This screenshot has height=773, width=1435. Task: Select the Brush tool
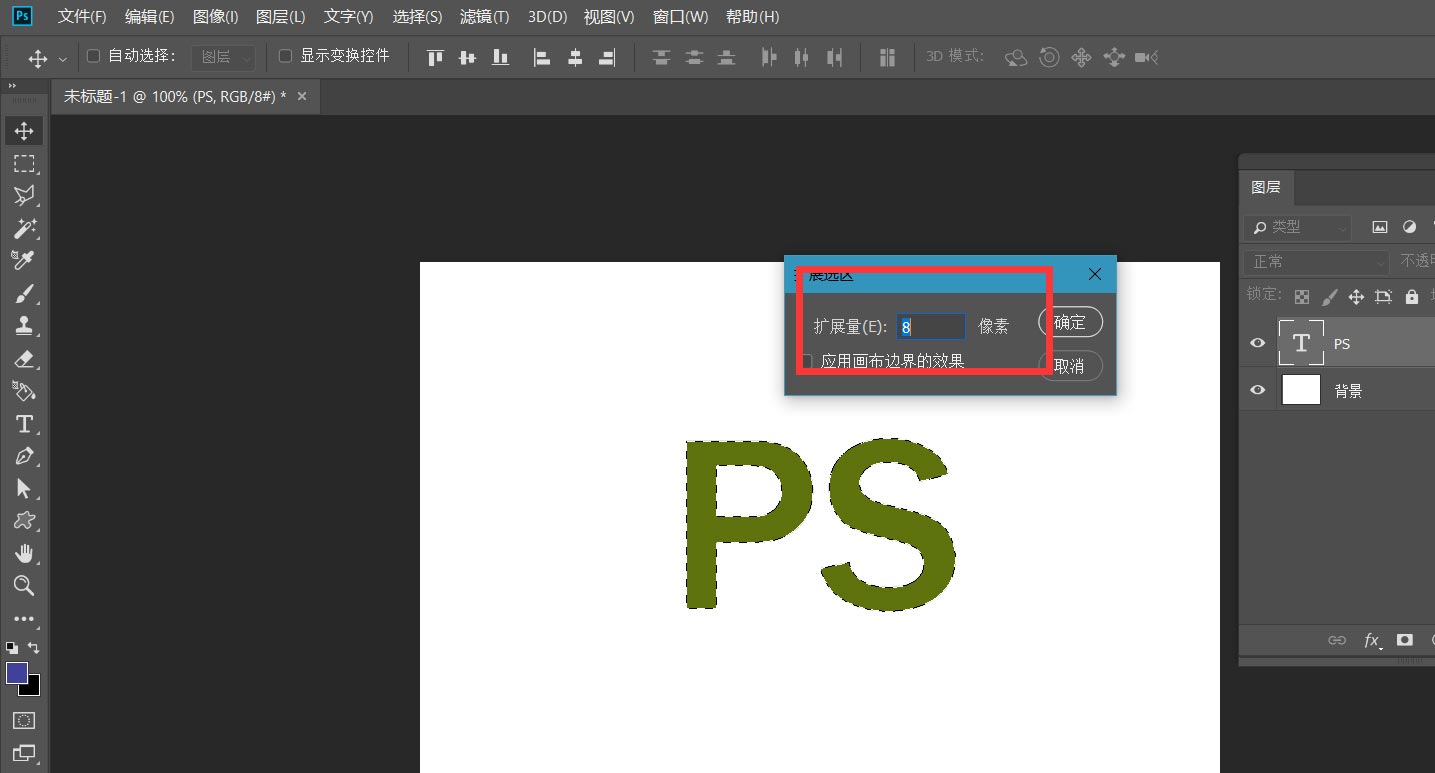(x=24, y=293)
